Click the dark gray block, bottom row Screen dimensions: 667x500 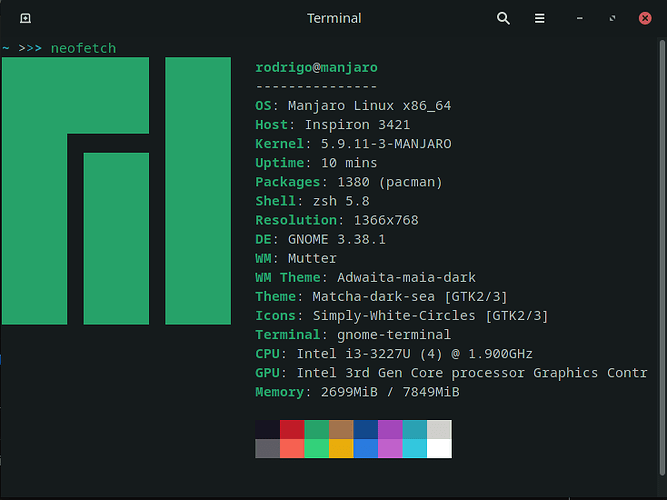268,449
